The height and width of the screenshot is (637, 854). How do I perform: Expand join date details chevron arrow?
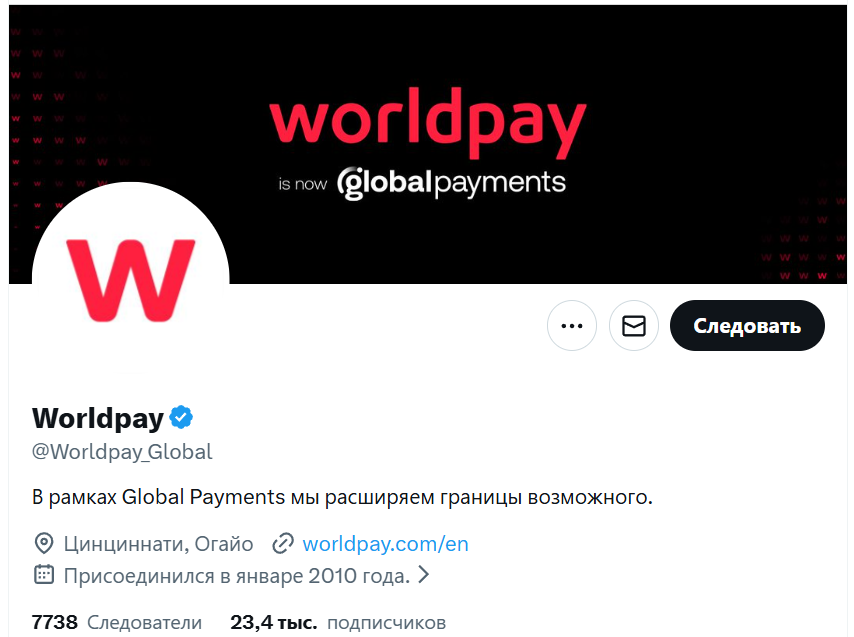423,575
